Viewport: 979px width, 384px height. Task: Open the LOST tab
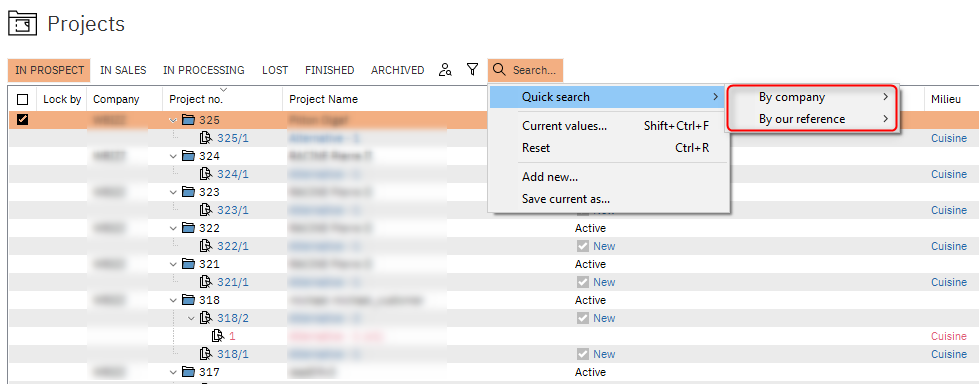(x=275, y=70)
